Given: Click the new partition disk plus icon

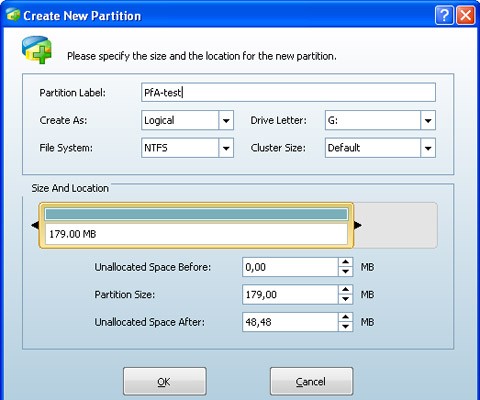Looking at the screenshot, I should [x=37, y=50].
